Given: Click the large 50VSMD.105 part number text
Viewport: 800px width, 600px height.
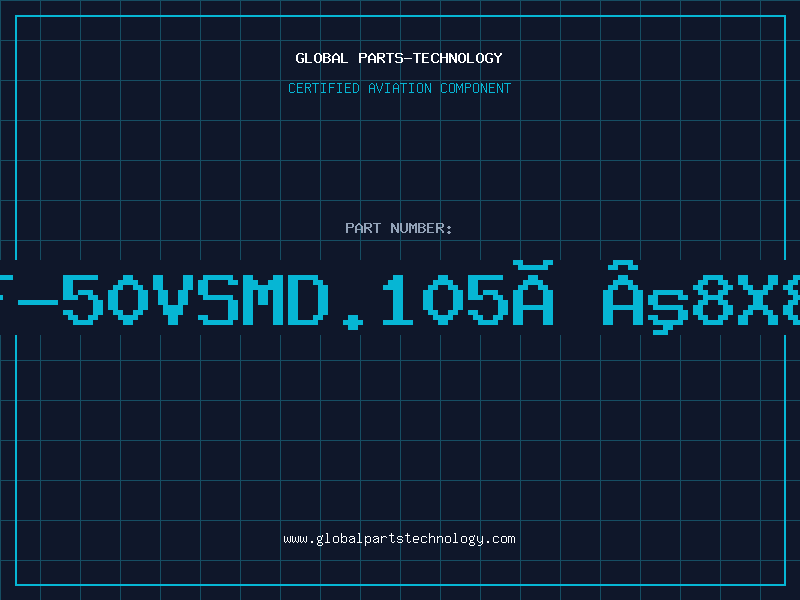Looking at the screenshot, I should (x=400, y=297).
